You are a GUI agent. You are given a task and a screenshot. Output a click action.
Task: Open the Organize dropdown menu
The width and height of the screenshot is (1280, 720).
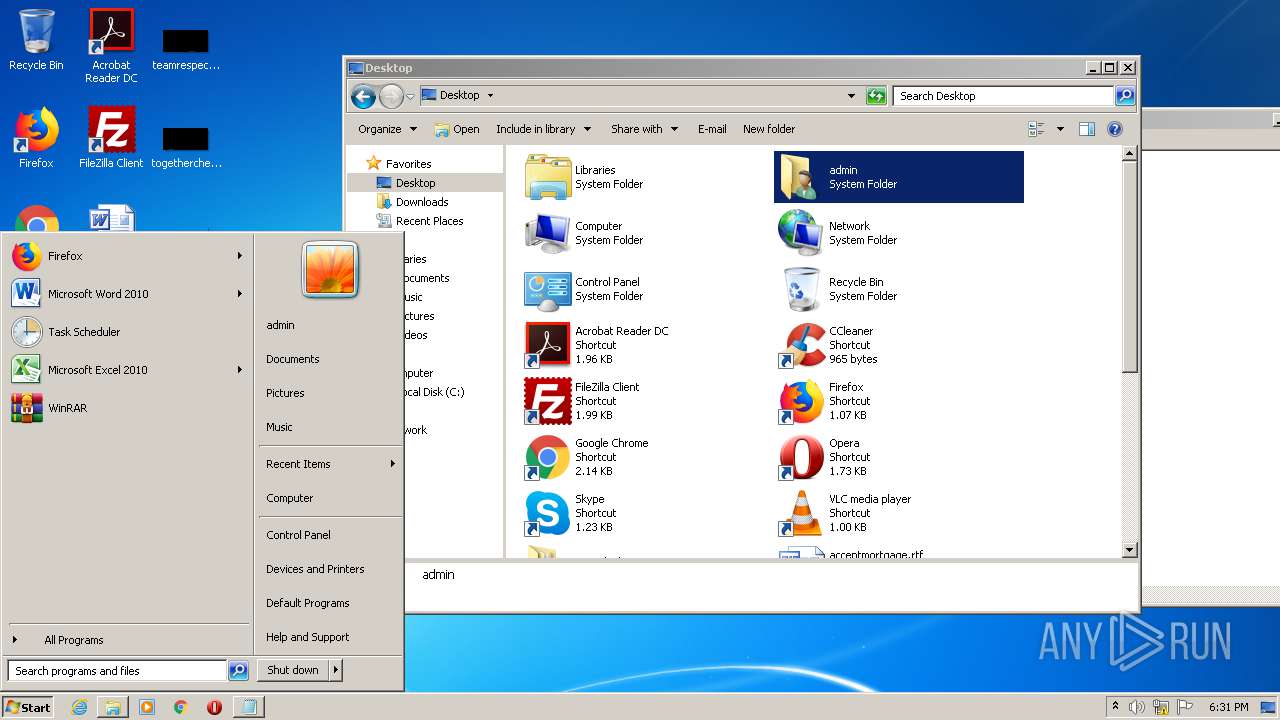[x=387, y=129]
